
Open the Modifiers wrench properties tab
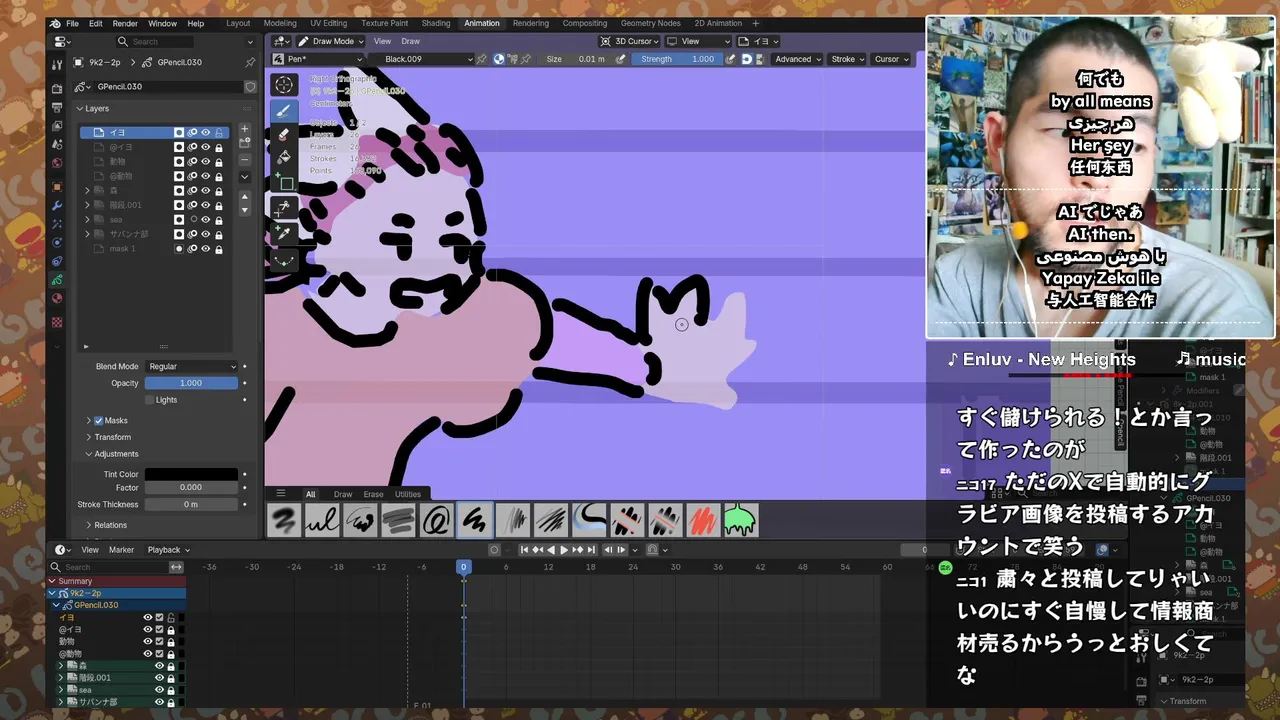pyautogui.click(x=57, y=205)
